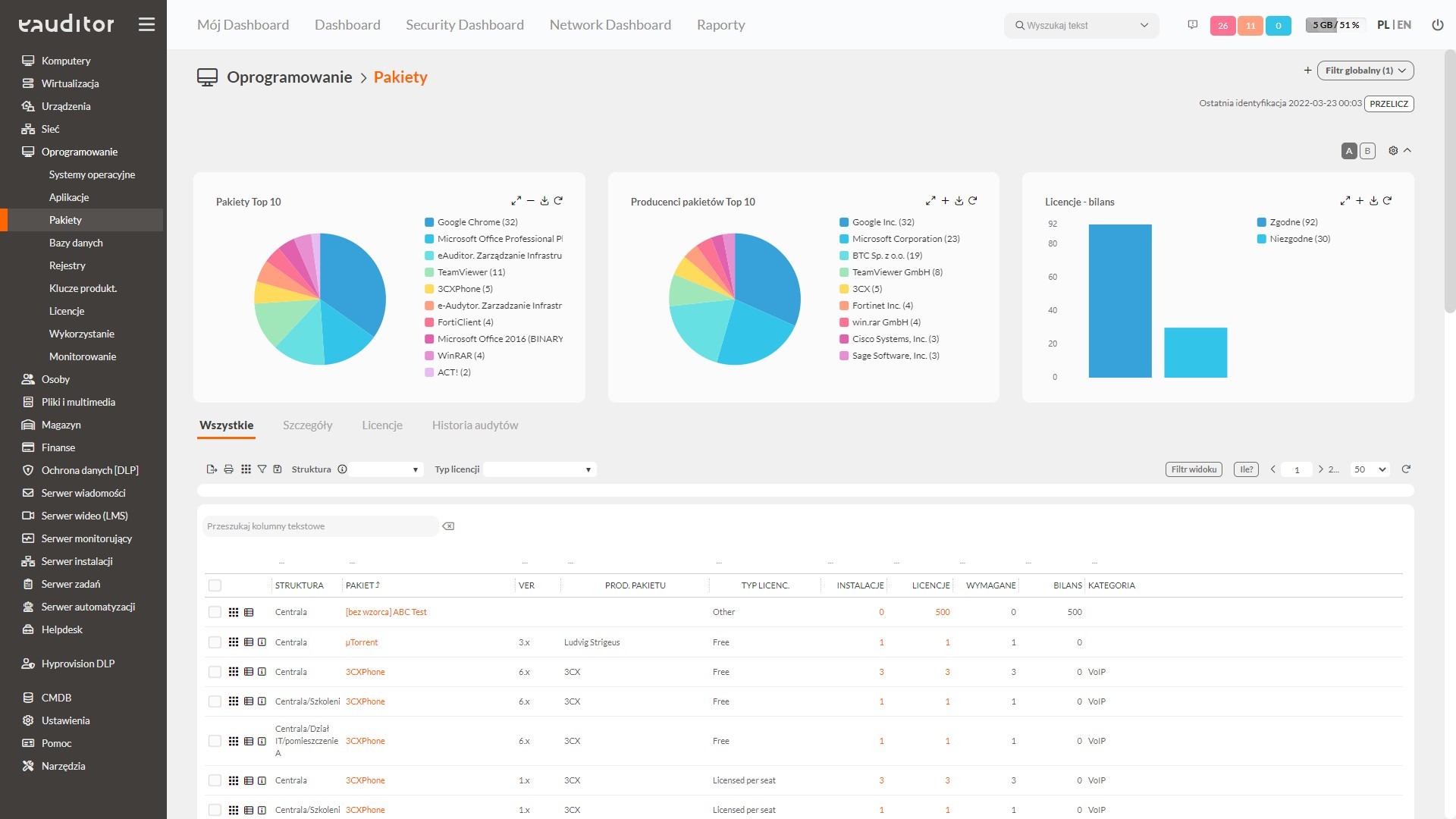Refresh the packages table
This screenshot has width=1456, height=819.
click(1406, 469)
